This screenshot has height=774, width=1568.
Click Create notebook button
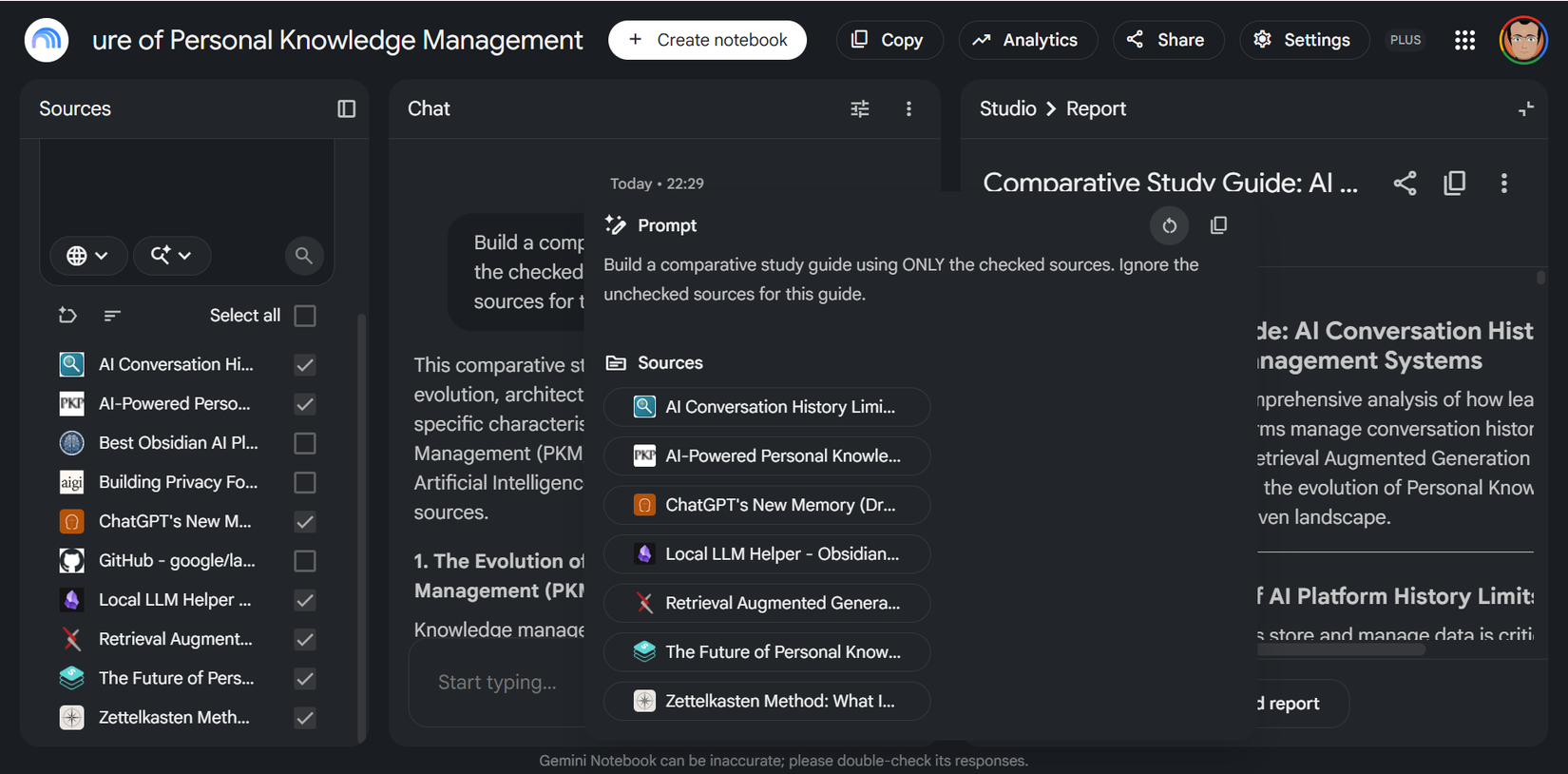click(x=707, y=40)
